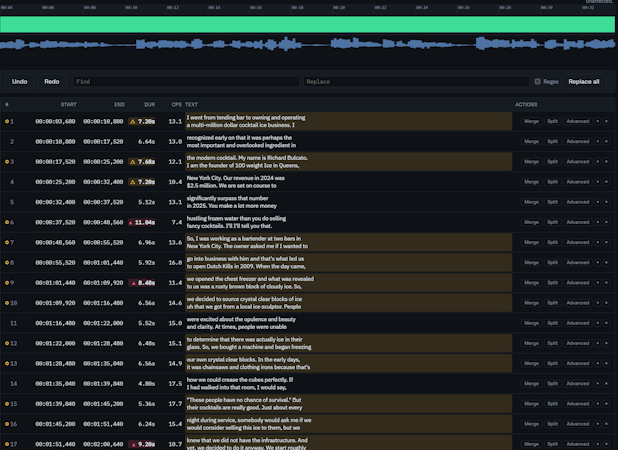
Task: Click the red 8.48s duration warning in row 9
Action: 141,283
